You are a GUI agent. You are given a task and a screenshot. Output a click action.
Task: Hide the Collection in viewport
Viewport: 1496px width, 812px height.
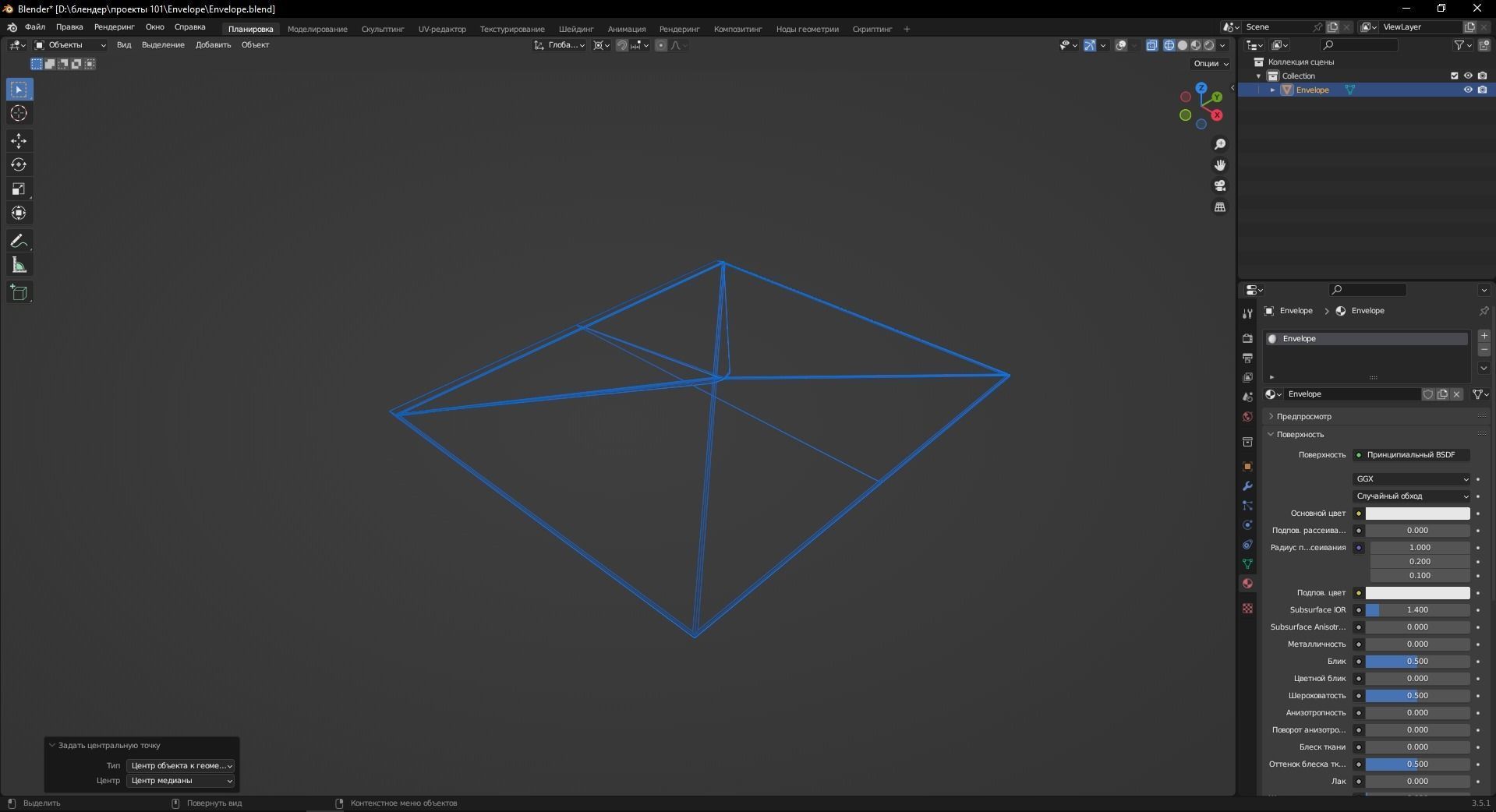(1468, 76)
